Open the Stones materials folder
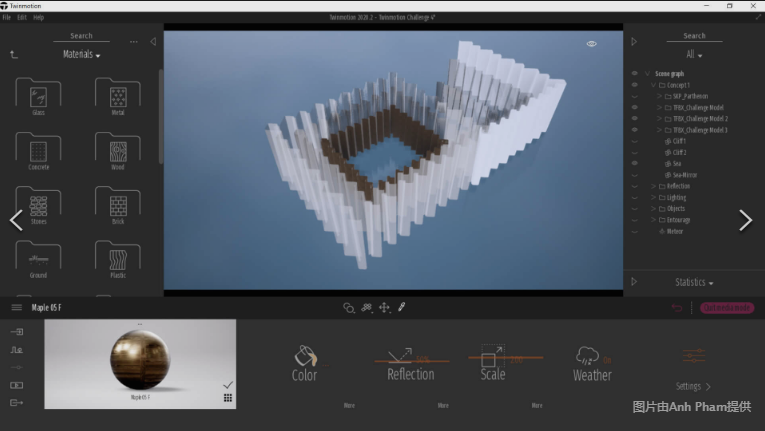This screenshot has height=431, width=765. pos(39,205)
